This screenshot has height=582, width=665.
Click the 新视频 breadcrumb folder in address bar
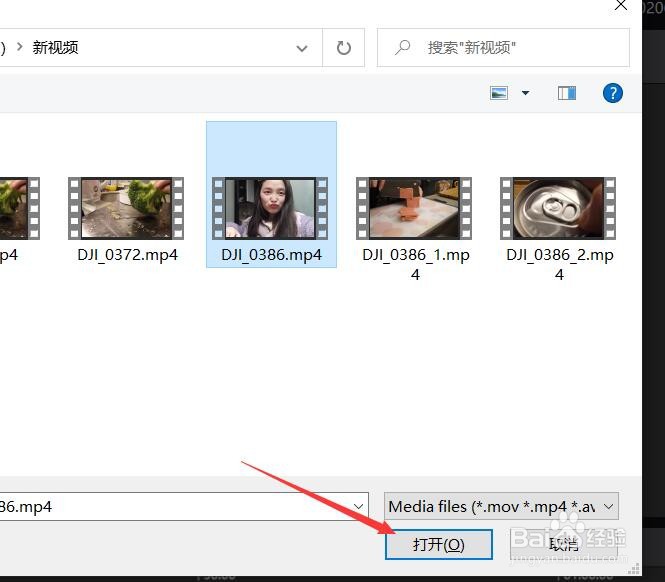tap(56, 48)
